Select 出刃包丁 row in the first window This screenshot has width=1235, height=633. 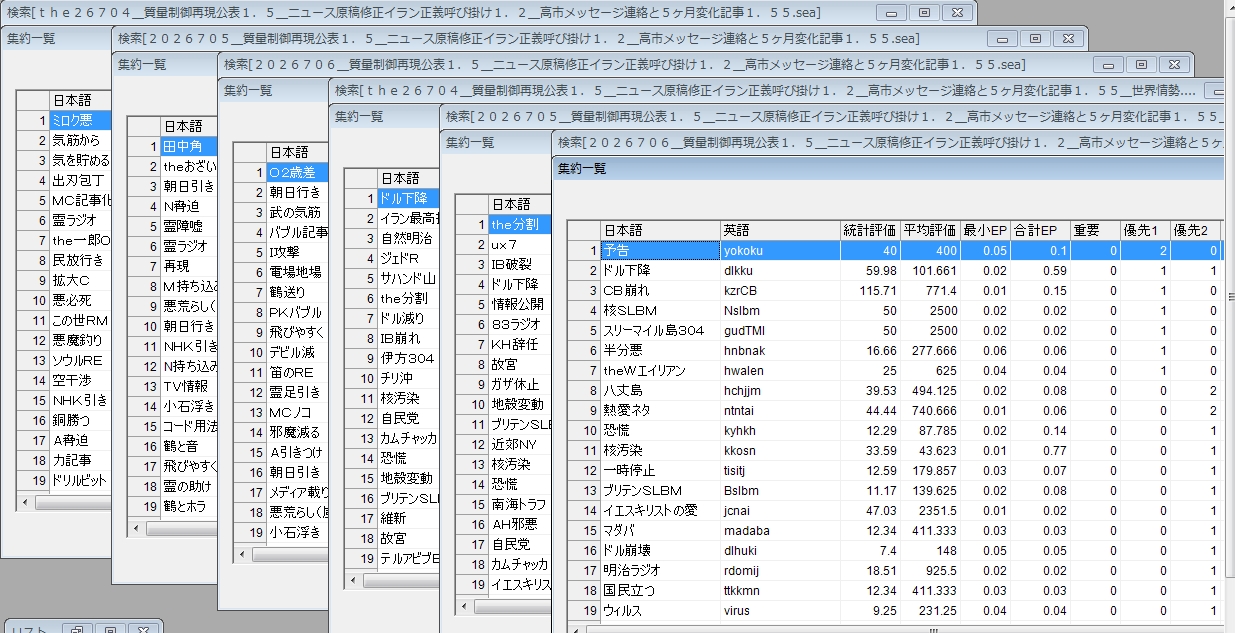(x=80, y=180)
